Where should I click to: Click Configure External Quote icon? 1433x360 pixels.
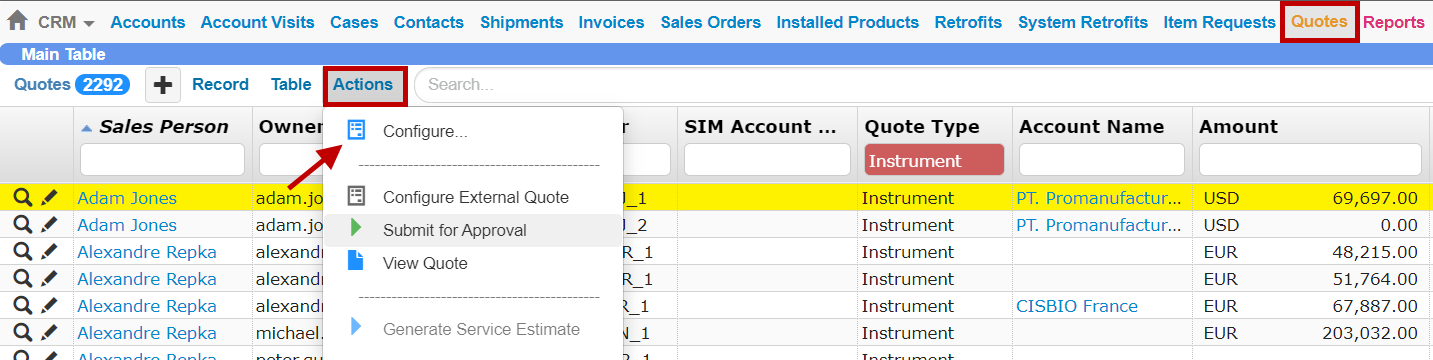tap(356, 196)
